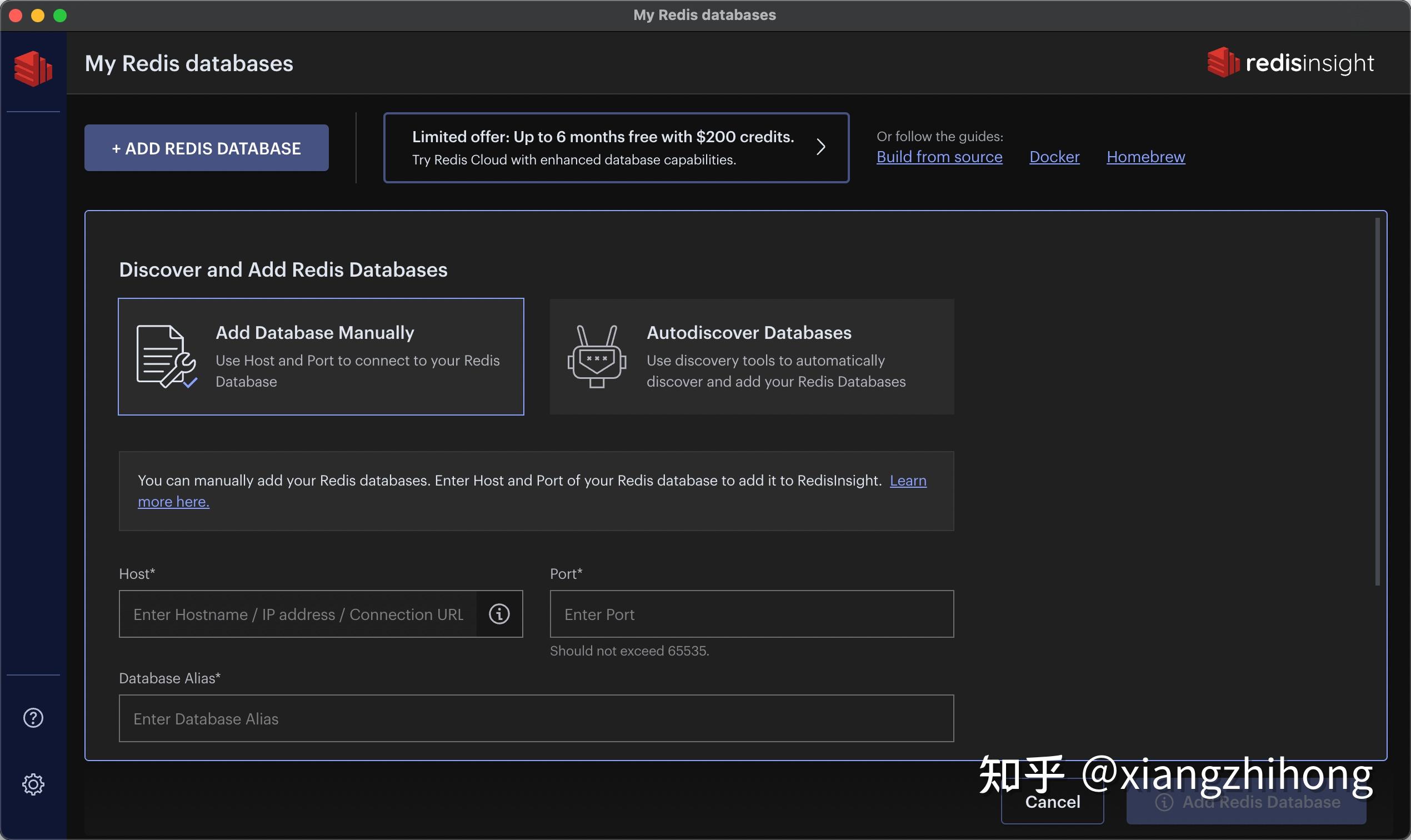The height and width of the screenshot is (840, 1411).
Task: Click the info icon next to Host field
Action: point(499,613)
